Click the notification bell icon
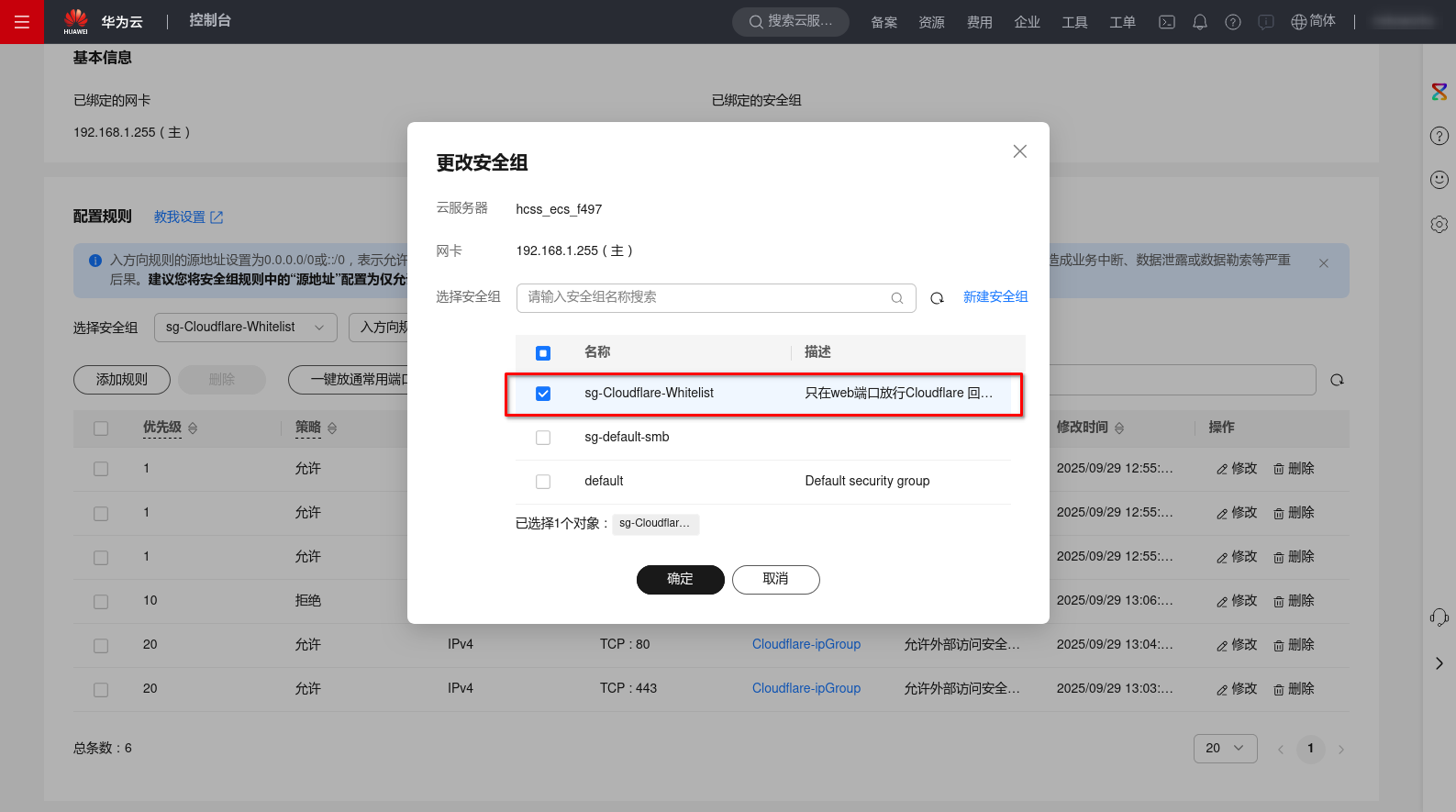1456x812 pixels. [1199, 22]
